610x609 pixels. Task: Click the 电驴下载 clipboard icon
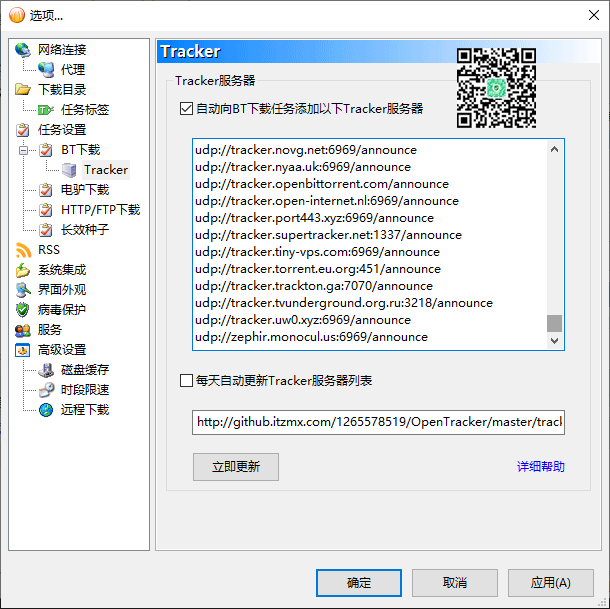pyautogui.click(x=46, y=190)
